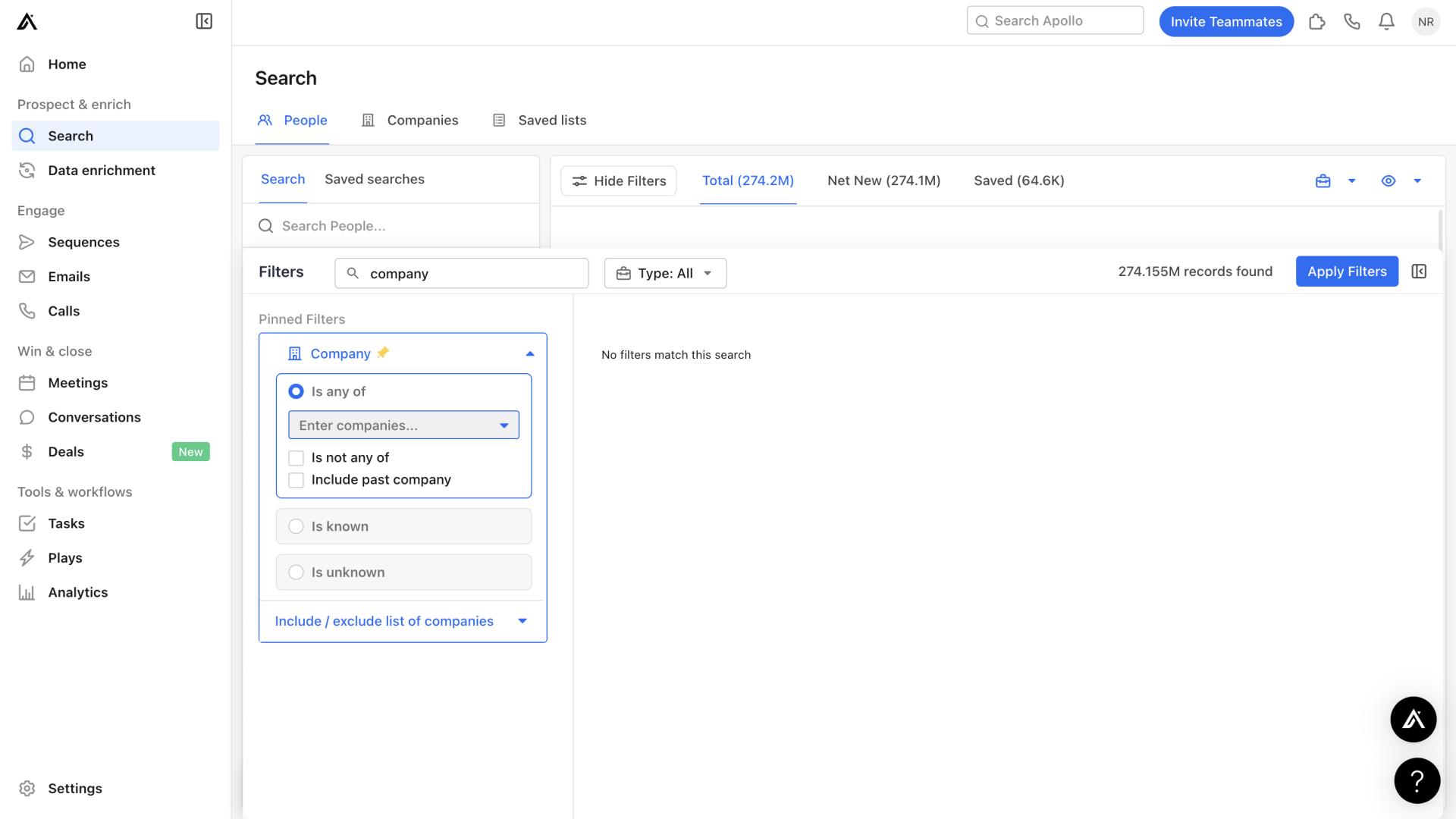The height and width of the screenshot is (819, 1456).
Task: Click the Calls icon in sidebar
Action: (28, 311)
